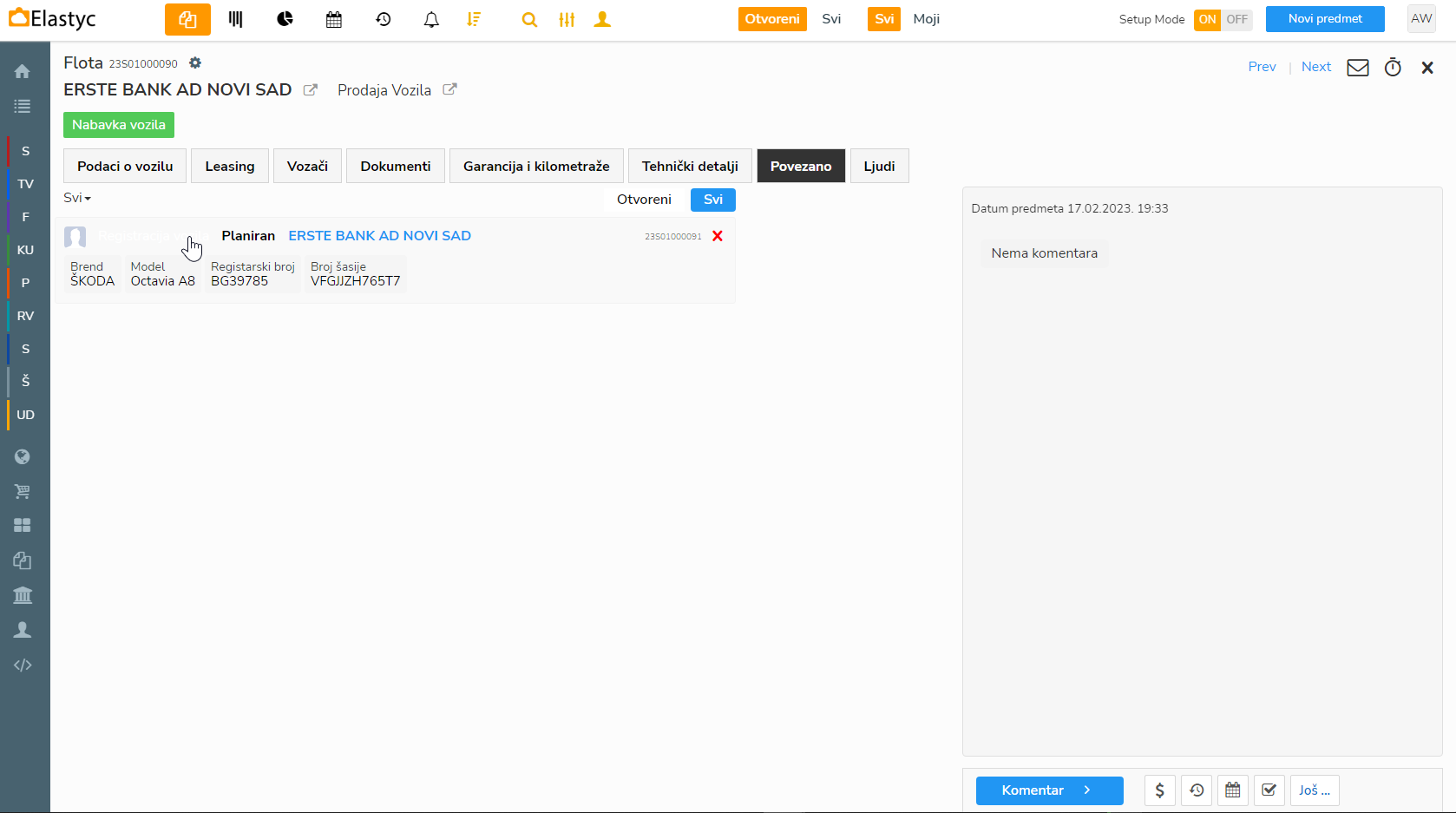
Task: Click the pie chart reports icon
Action: 285,19
